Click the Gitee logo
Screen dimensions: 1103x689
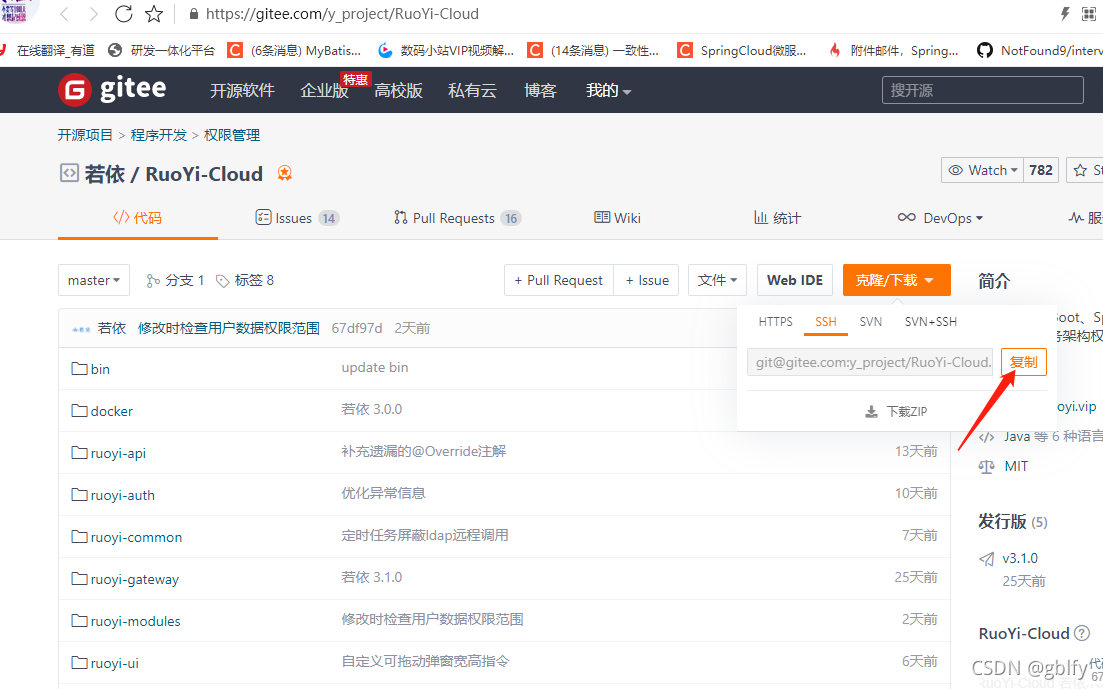[112, 89]
